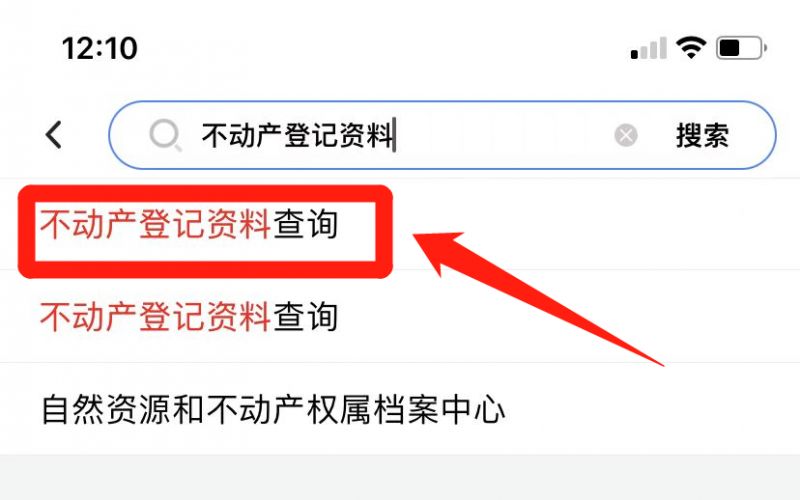Tap the 搜索 button
This screenshot has width=800, height=500.
point(703,135)
